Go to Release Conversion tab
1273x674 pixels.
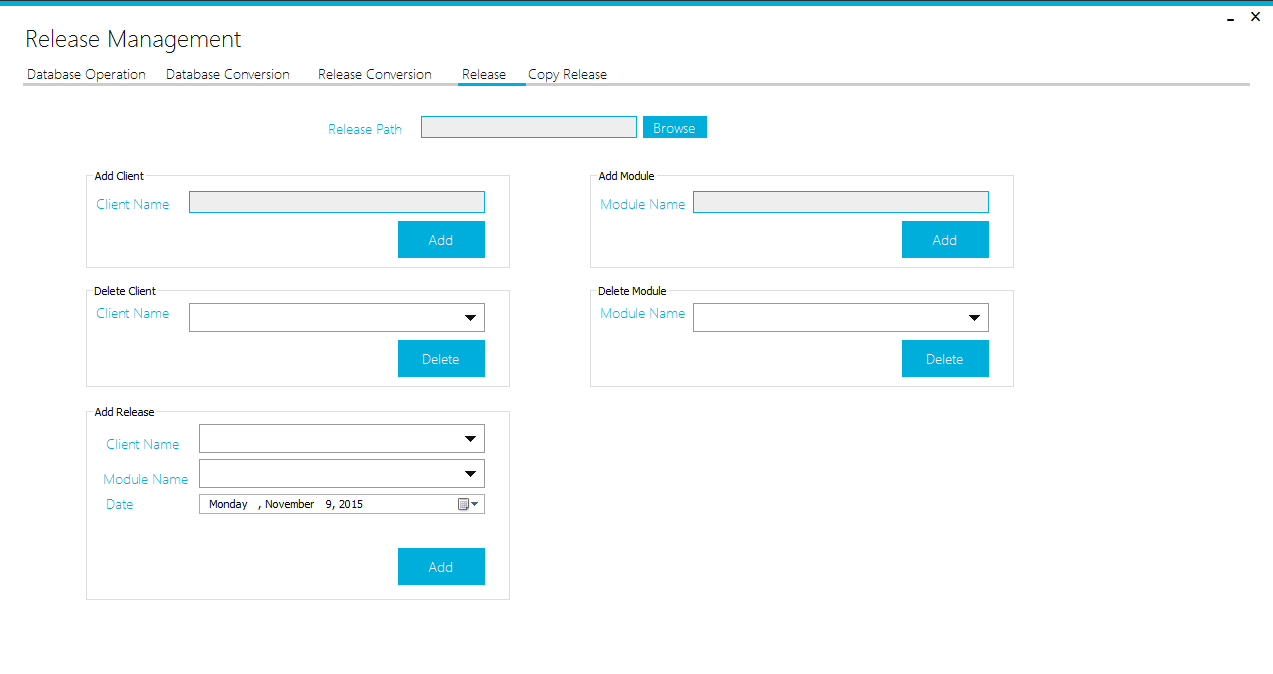tap(375, 75)
